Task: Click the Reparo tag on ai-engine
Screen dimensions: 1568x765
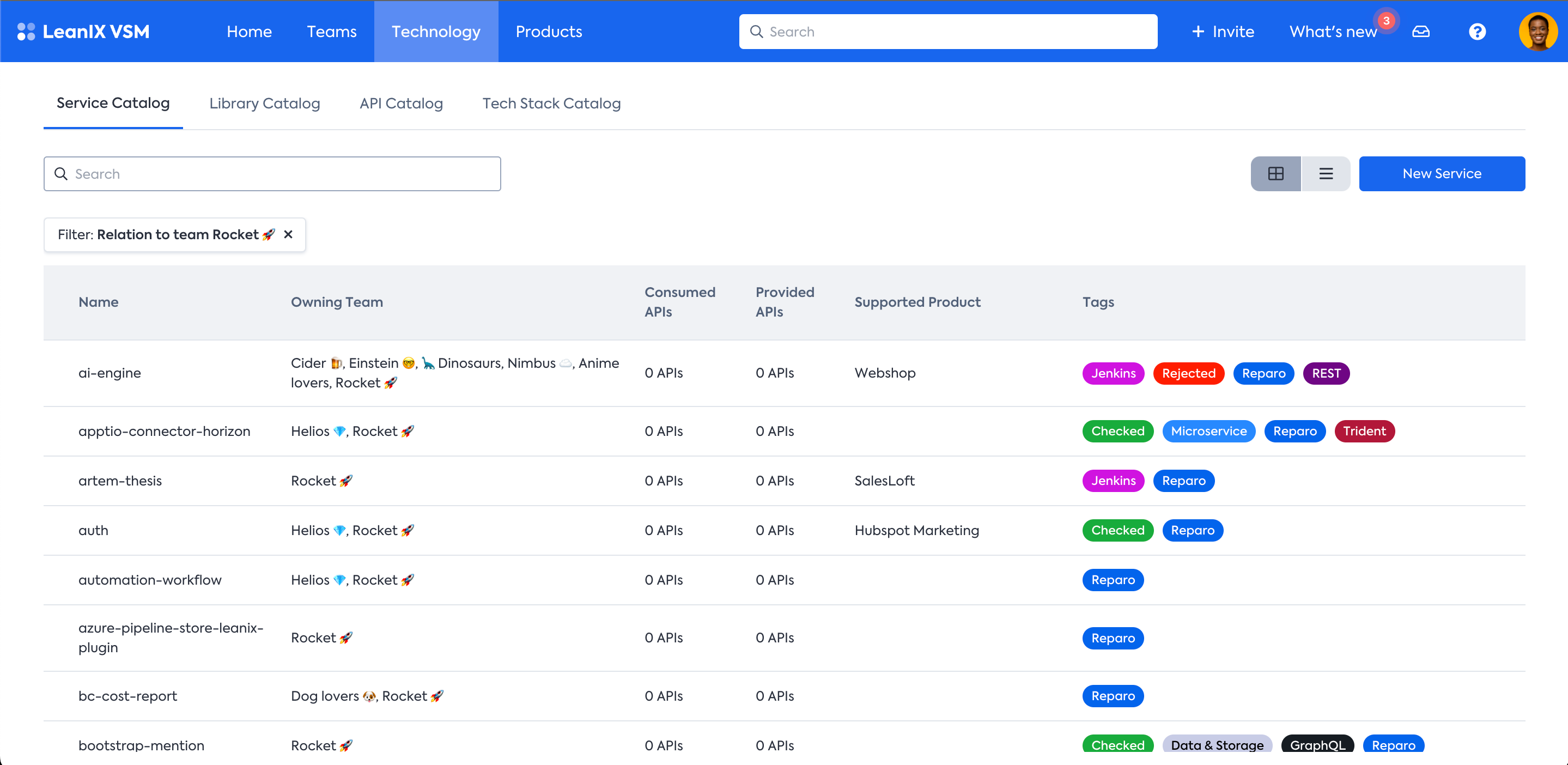Action: [x=1263, y=373]
